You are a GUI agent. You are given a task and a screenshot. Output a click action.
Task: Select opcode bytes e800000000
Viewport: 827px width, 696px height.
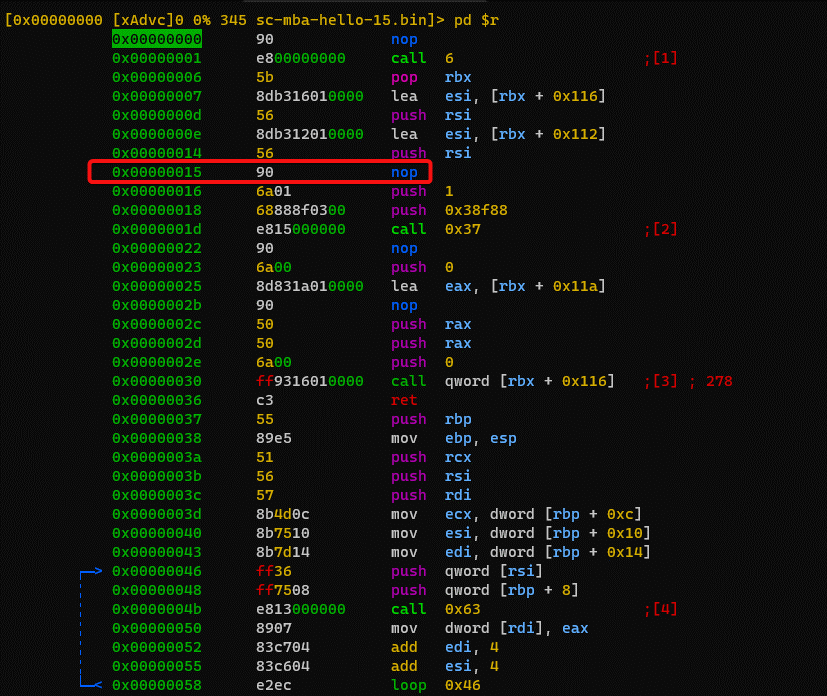click(301, 58)
